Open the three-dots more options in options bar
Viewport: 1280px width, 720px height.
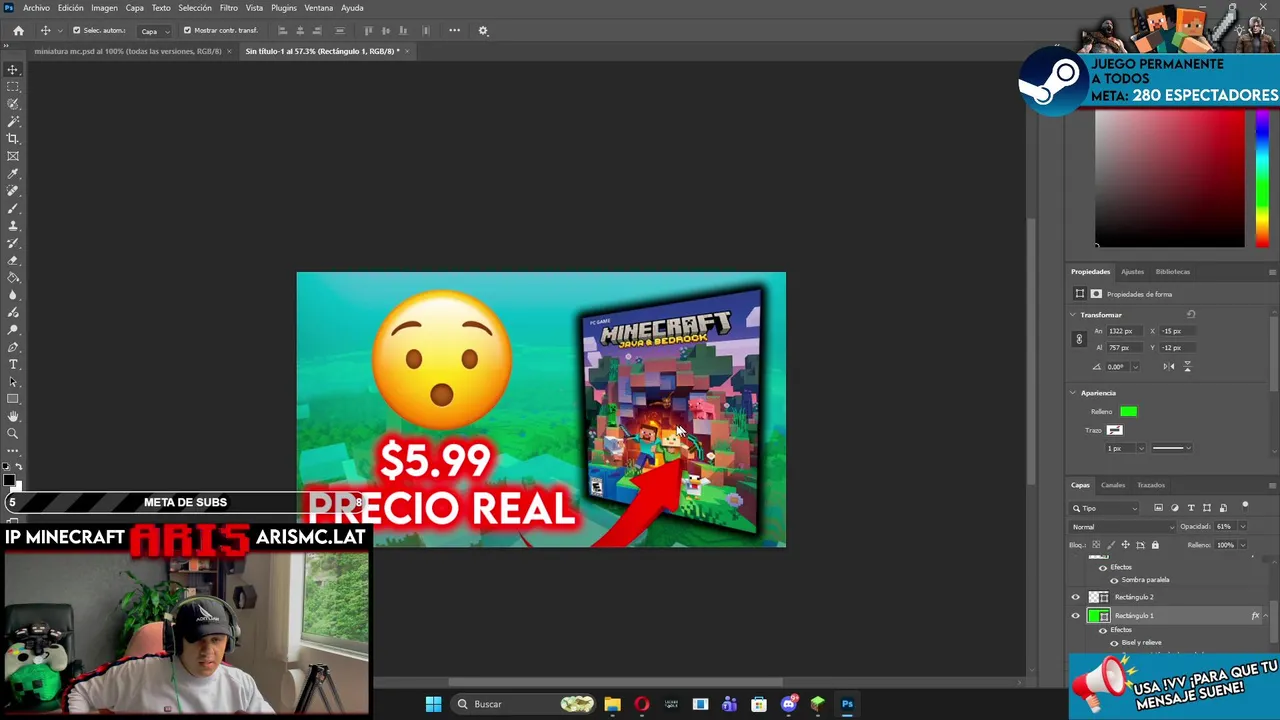coord(454,30)
